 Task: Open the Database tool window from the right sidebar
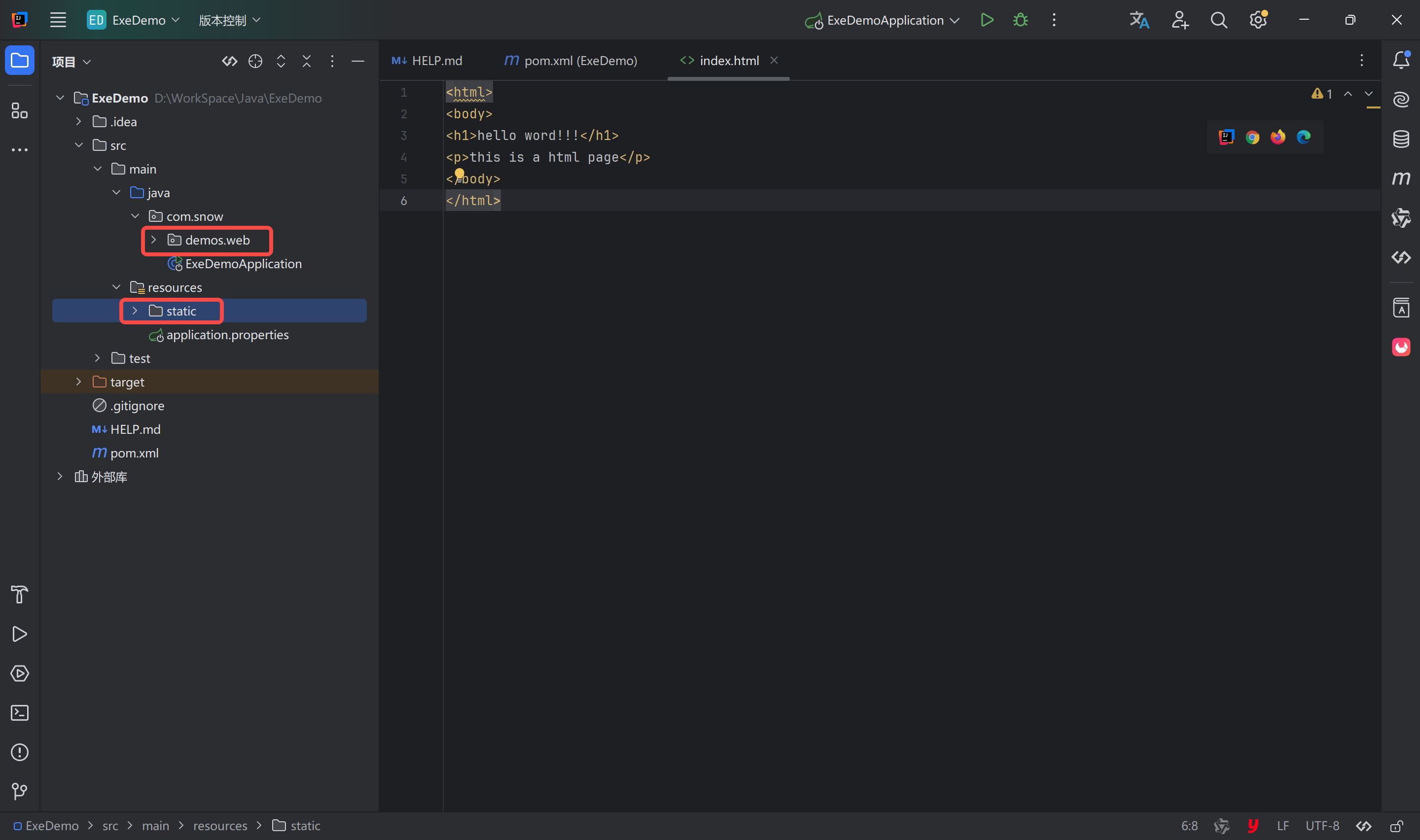click(x=1401, y=139)
